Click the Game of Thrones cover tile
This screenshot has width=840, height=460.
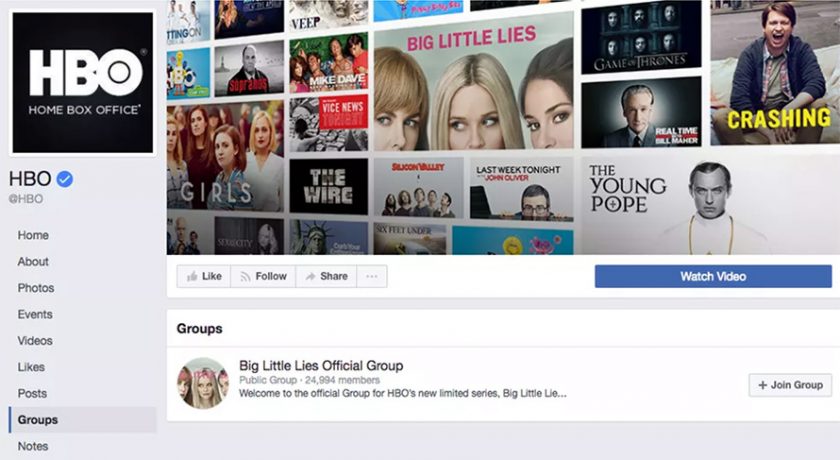coord(641,36)
